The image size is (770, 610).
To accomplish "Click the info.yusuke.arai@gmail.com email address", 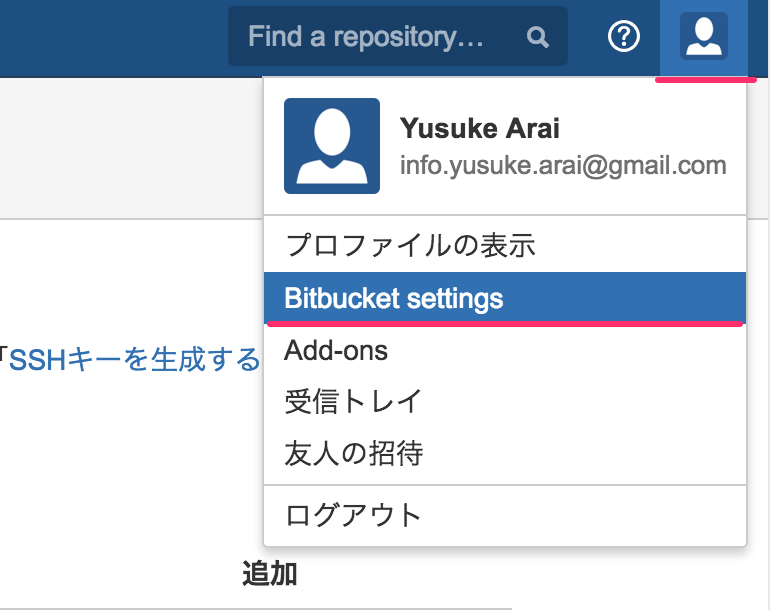I will click(563, 166).
